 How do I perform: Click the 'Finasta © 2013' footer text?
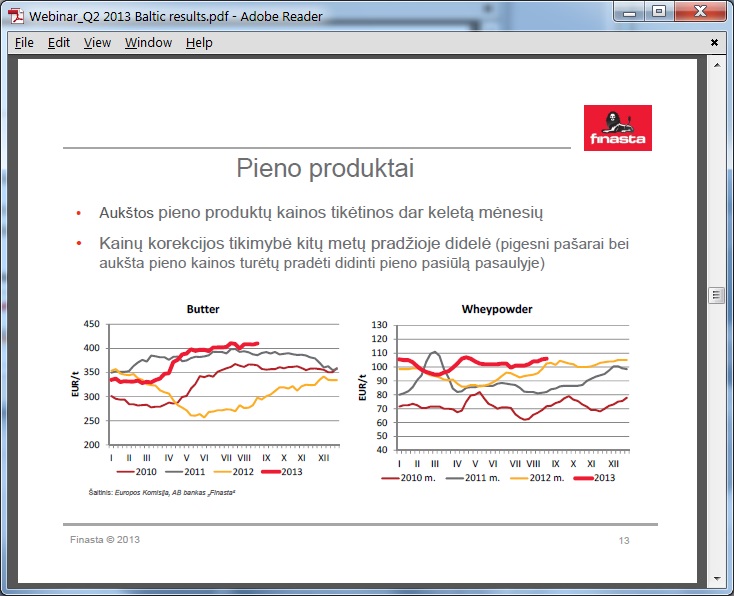[x=105, y=540]
